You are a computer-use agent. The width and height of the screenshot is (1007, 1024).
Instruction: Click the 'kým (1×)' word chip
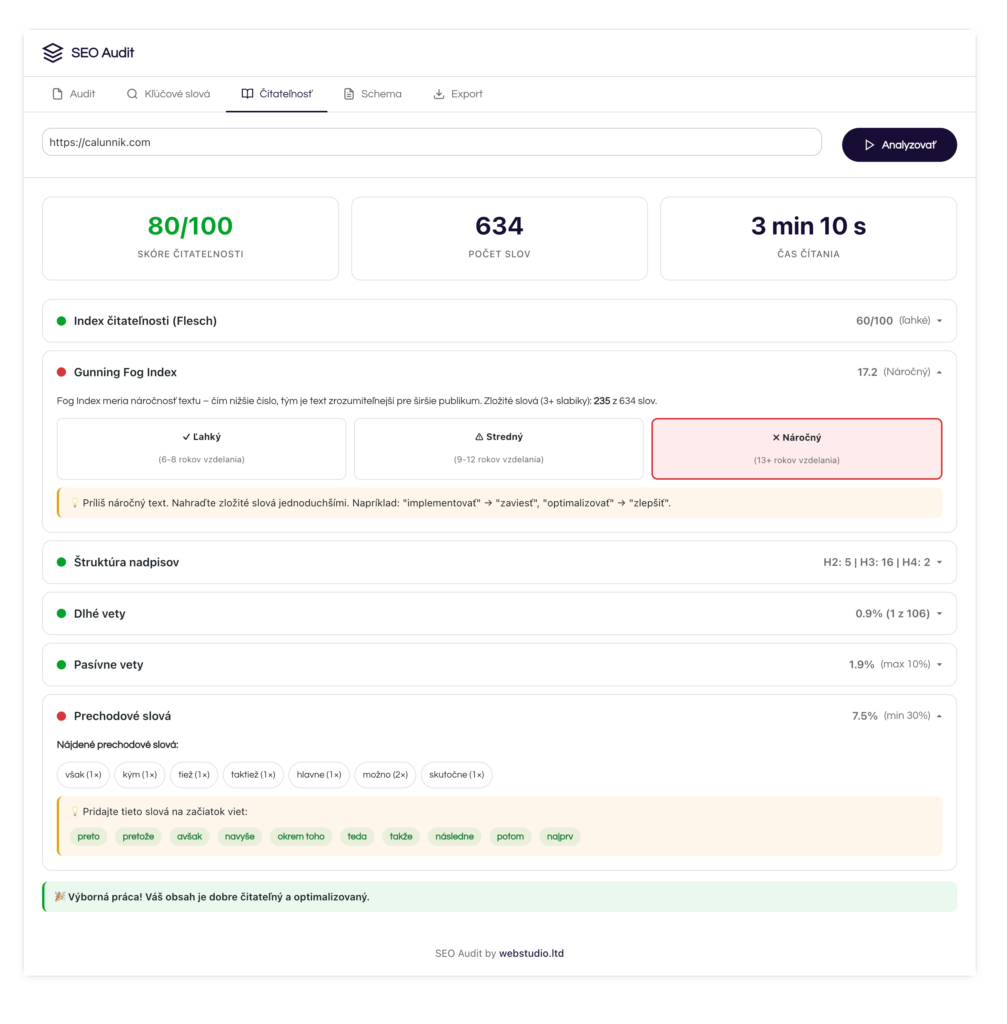tap(140, 775)
